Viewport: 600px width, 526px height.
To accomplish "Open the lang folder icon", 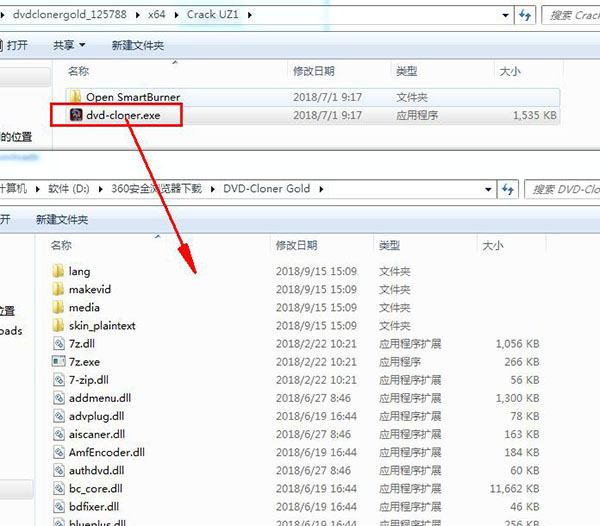I will pos(58,271).
